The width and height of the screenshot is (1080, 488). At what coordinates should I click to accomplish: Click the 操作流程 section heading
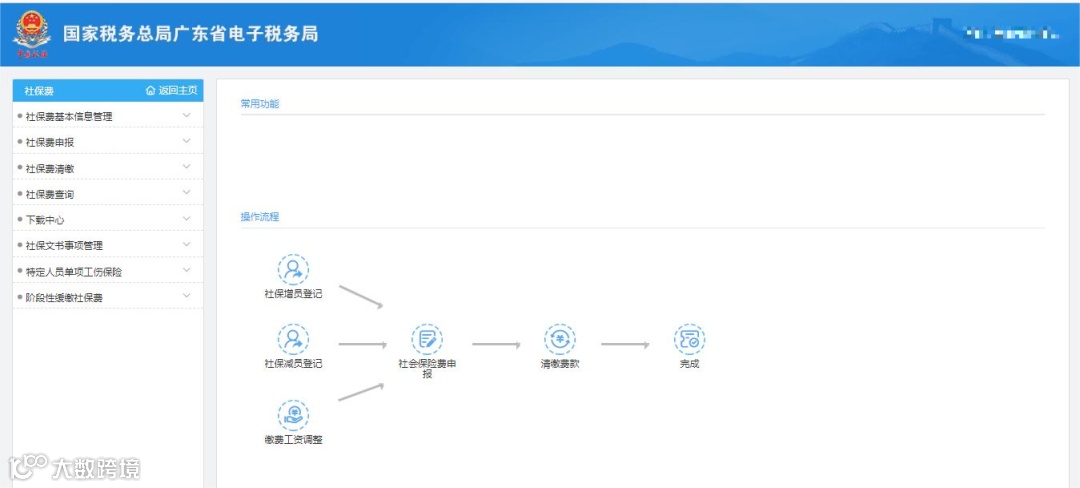pyautogui.click(x=260, y=217)
